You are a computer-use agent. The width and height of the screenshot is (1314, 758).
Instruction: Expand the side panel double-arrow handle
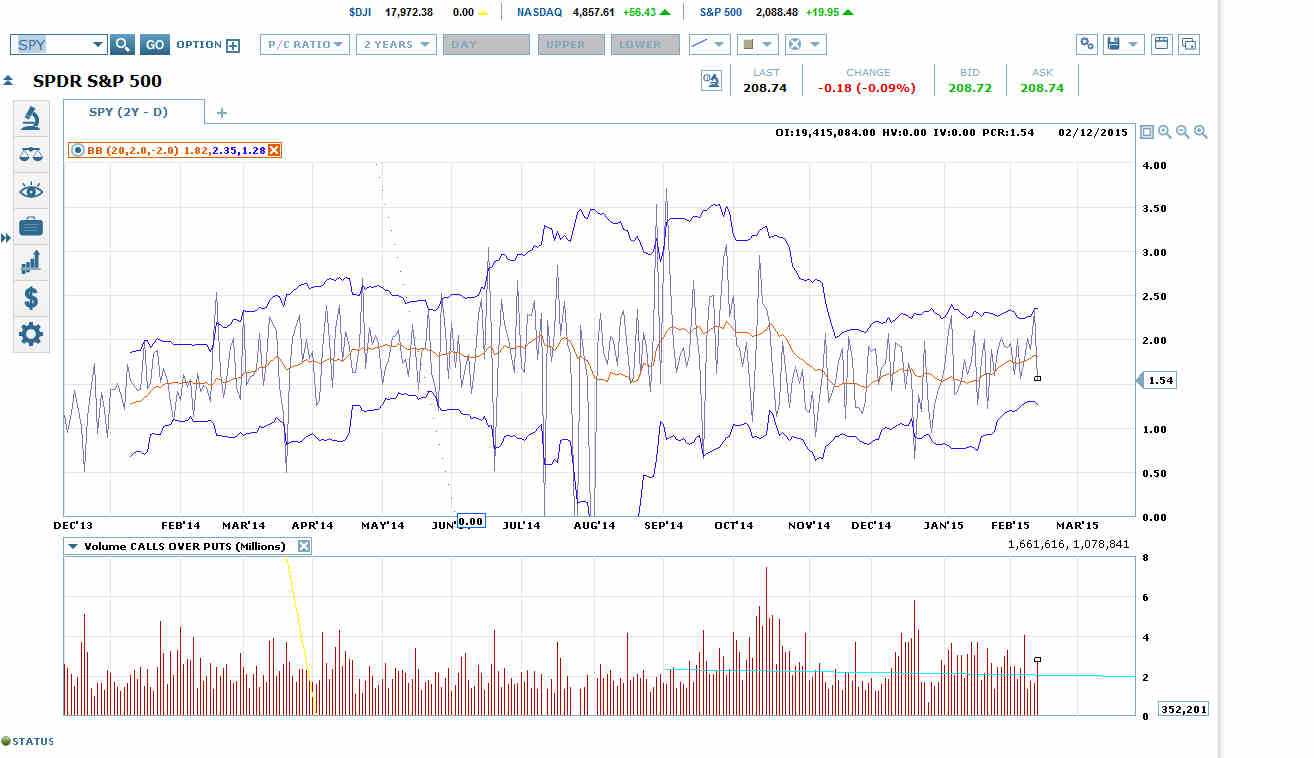pos(5,238)
